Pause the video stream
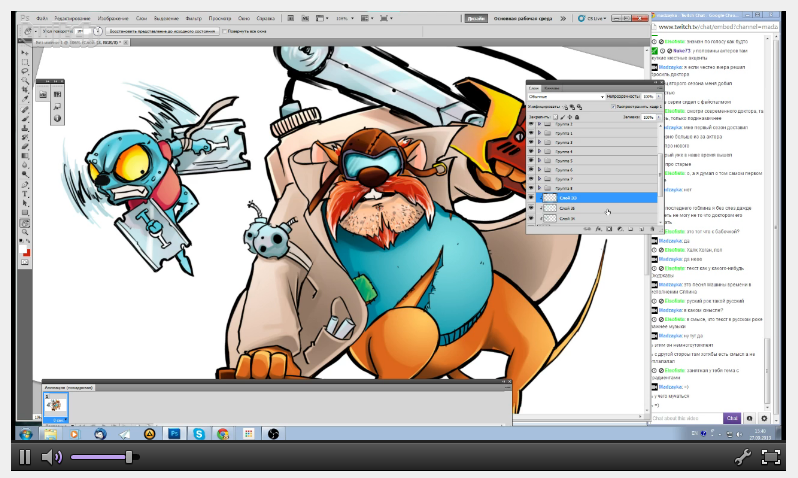 coord(24,457)
